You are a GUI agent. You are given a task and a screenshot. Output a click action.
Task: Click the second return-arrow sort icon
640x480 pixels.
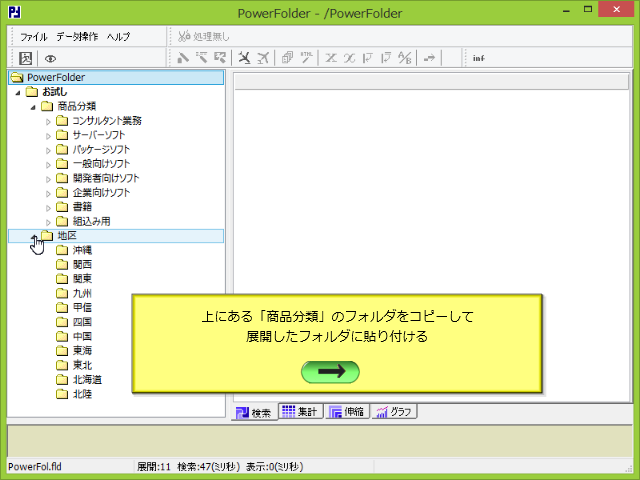[386, 58]
